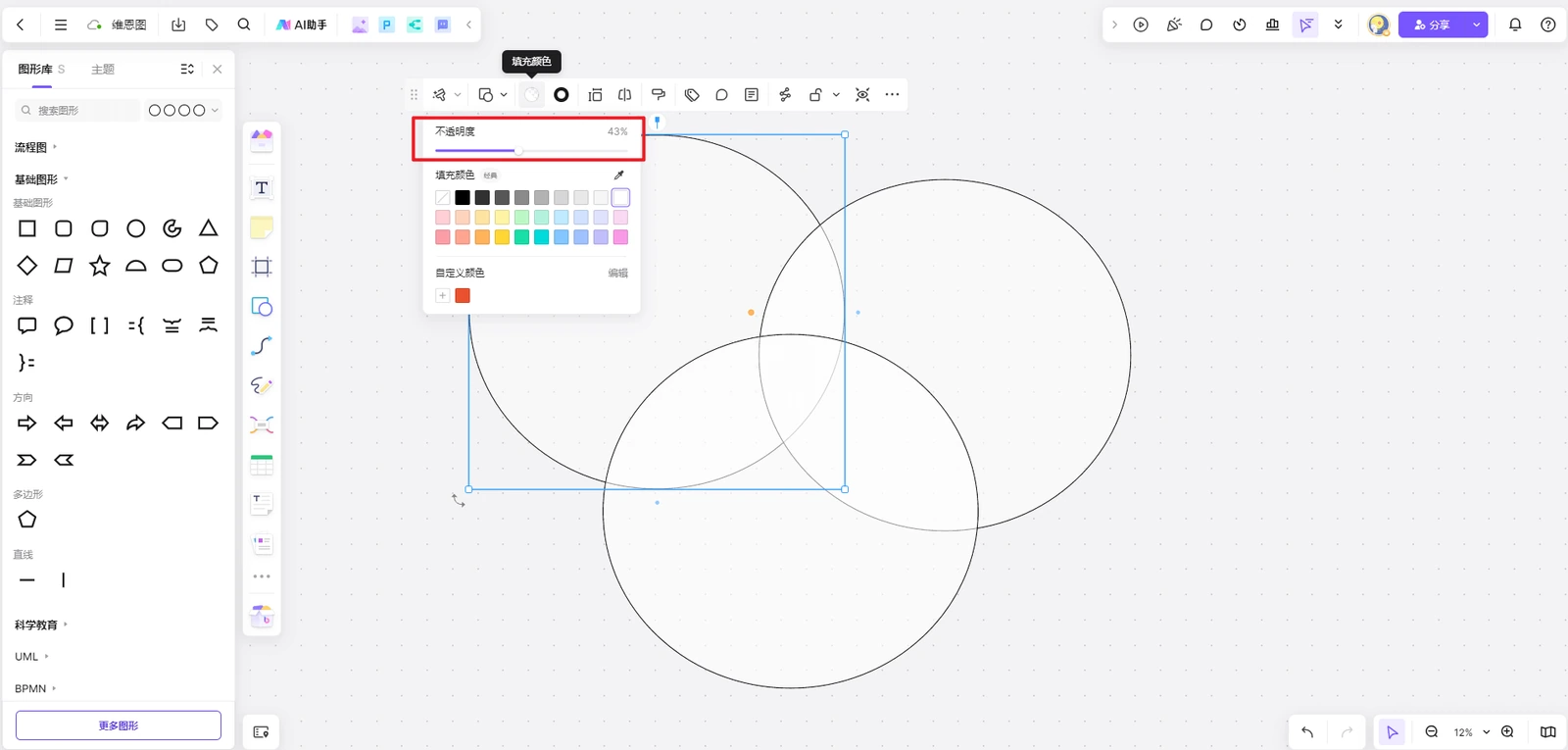Viewport: 1568px width, 750px height.
Task: Choose the custom red color swatch
Action: click(463, 296)
